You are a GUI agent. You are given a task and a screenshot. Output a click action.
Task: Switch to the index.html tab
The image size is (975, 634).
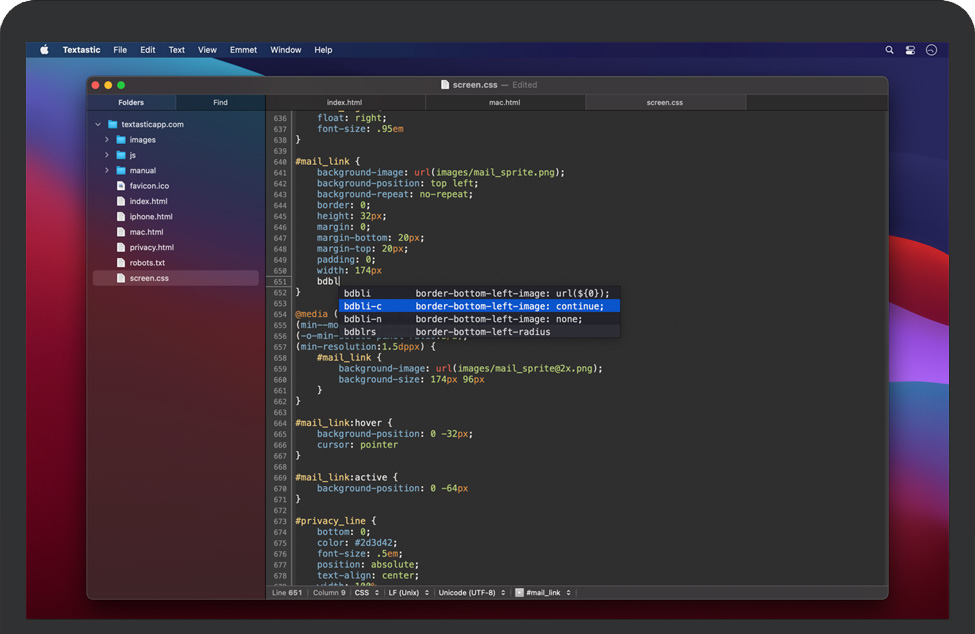(x=344, y=103)
